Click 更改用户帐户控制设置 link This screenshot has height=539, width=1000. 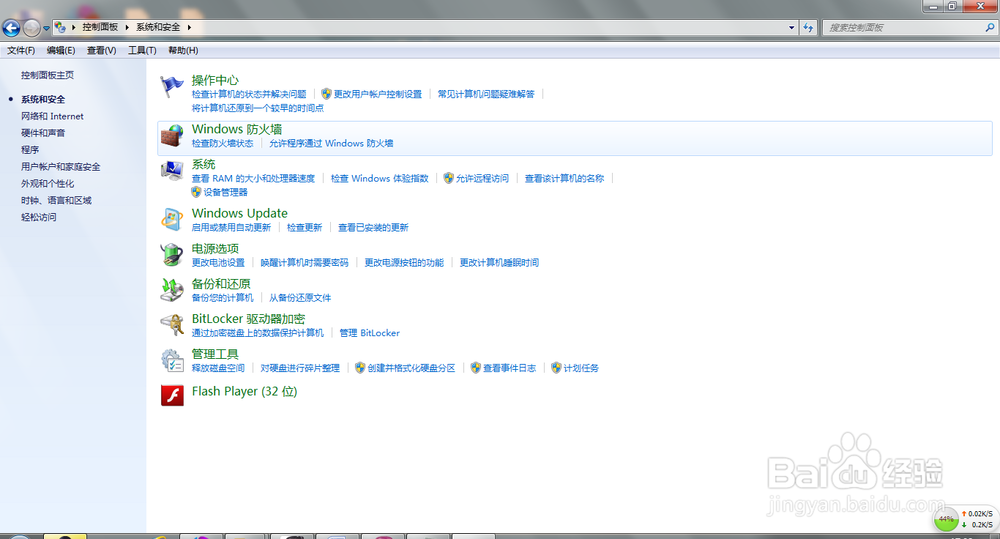pyautogui.click(x=378, y=94)
